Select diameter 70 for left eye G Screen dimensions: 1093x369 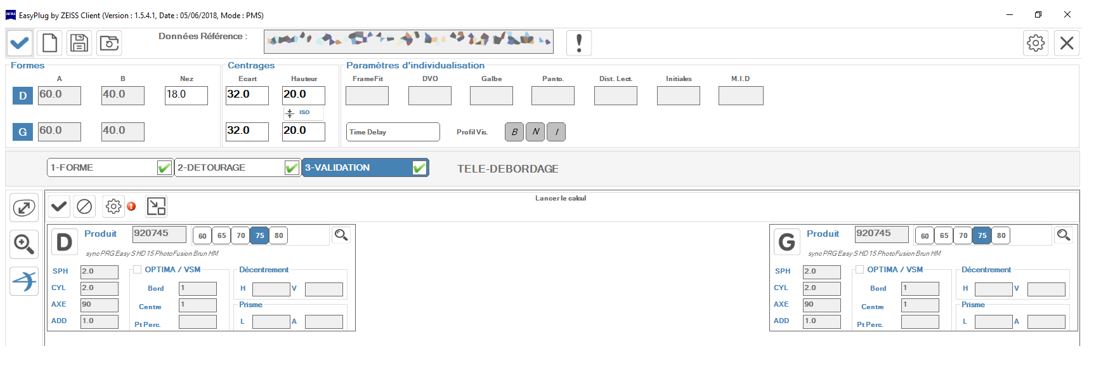tap(963, 236)
